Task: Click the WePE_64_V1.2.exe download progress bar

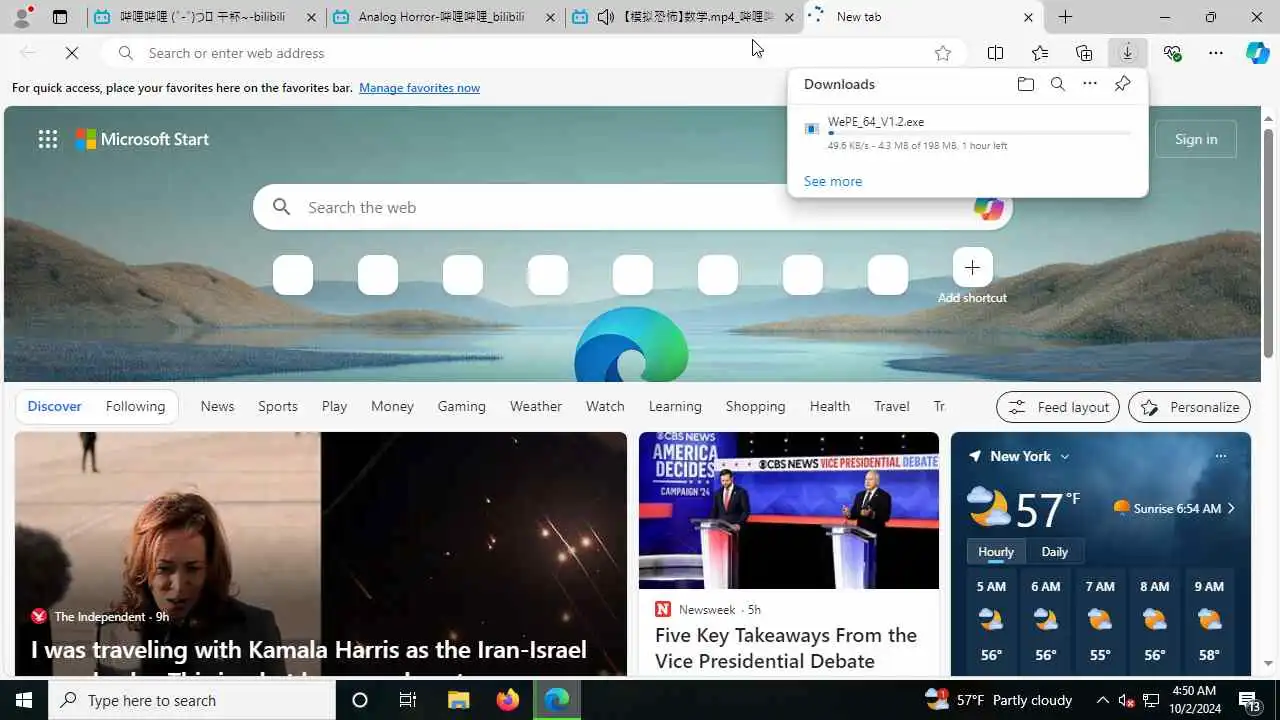Action: pyautogui.click(x=980, y=133)
